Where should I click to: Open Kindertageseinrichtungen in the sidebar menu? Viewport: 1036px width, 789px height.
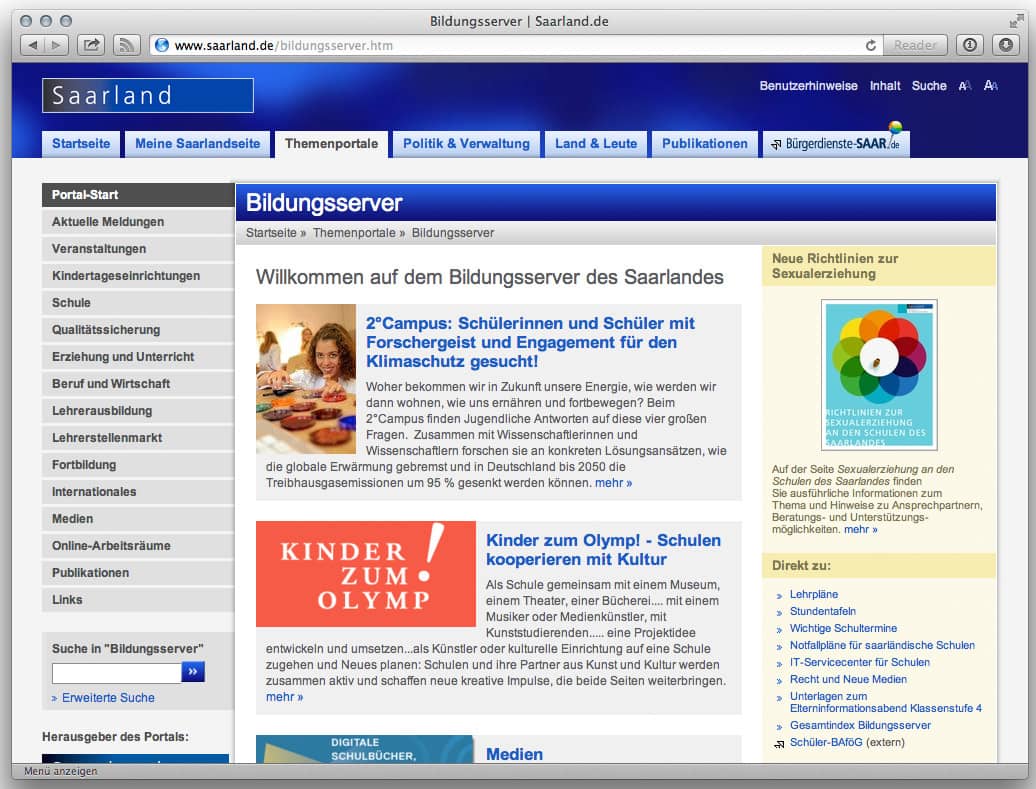(126, 276)
